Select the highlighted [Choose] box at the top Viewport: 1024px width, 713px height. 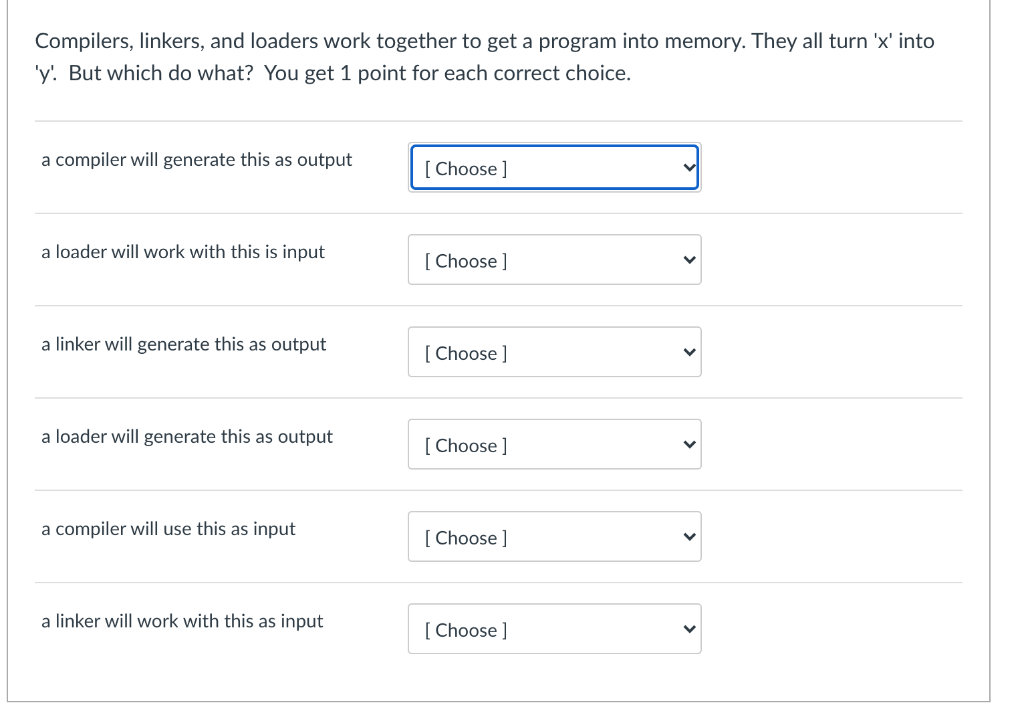tap(554, 167)
